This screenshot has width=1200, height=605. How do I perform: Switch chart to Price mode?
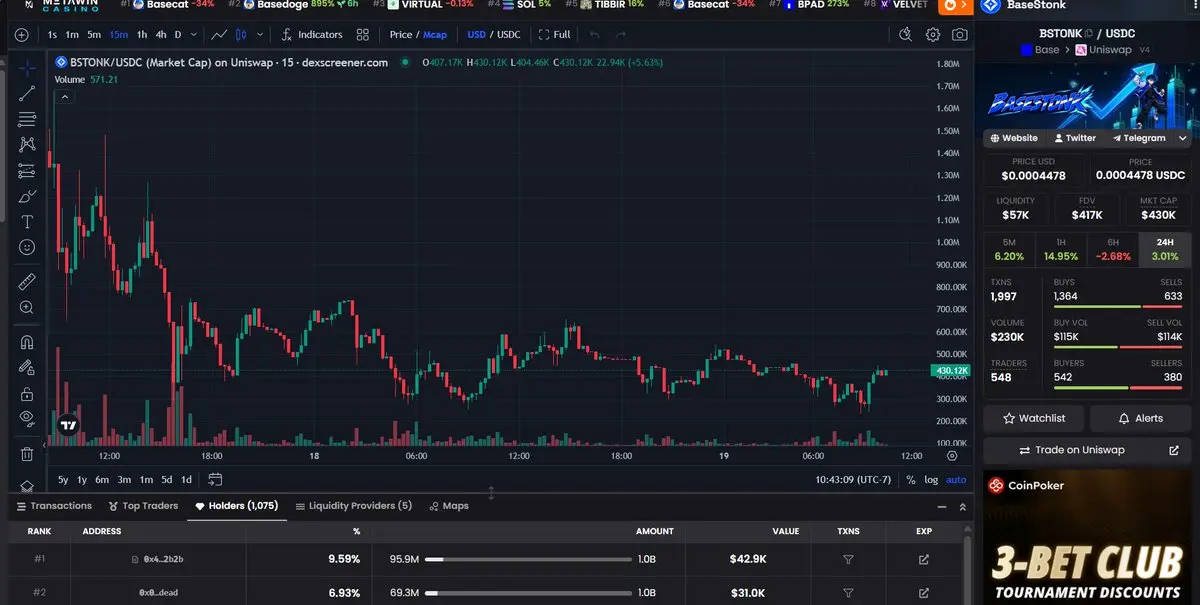401,34
